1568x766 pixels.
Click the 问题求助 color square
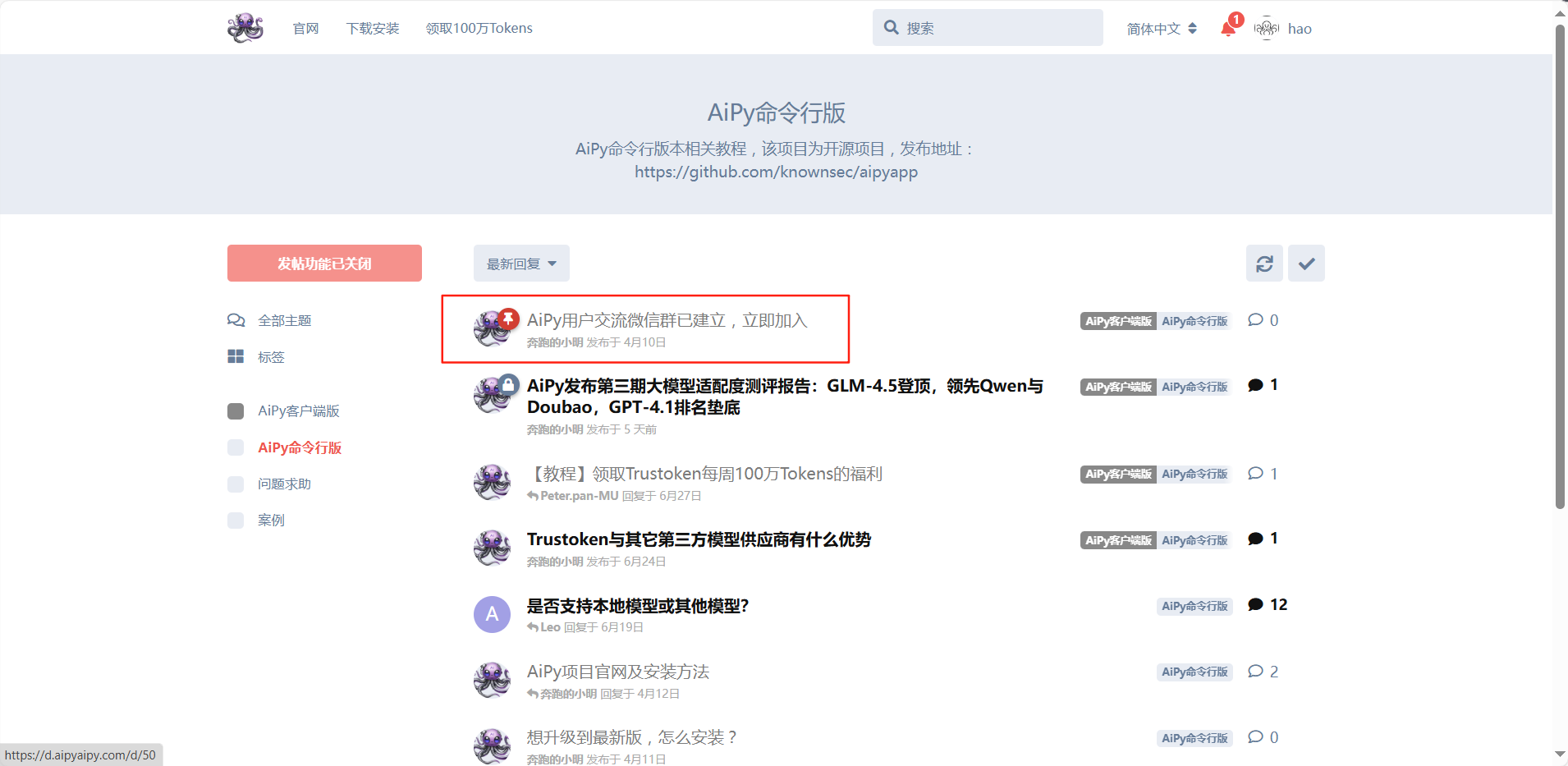236,484
